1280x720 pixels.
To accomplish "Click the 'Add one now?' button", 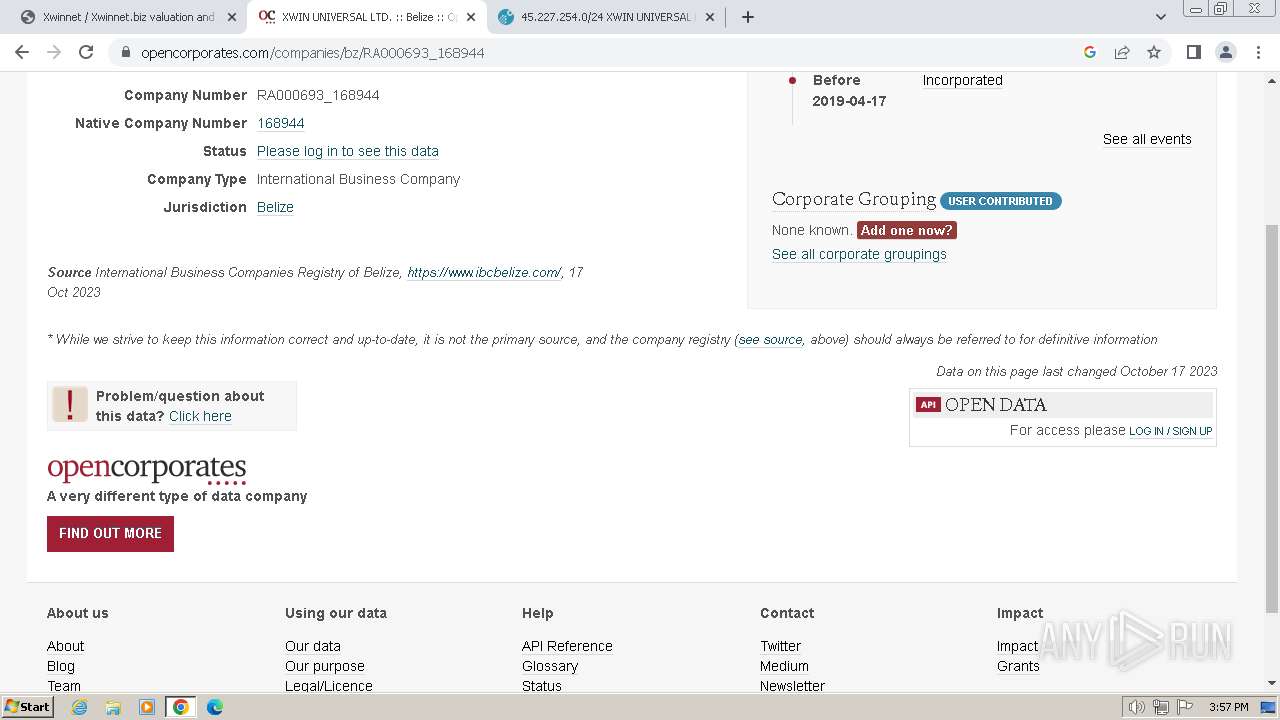I will pyautogui.click(x=907, y=230).
